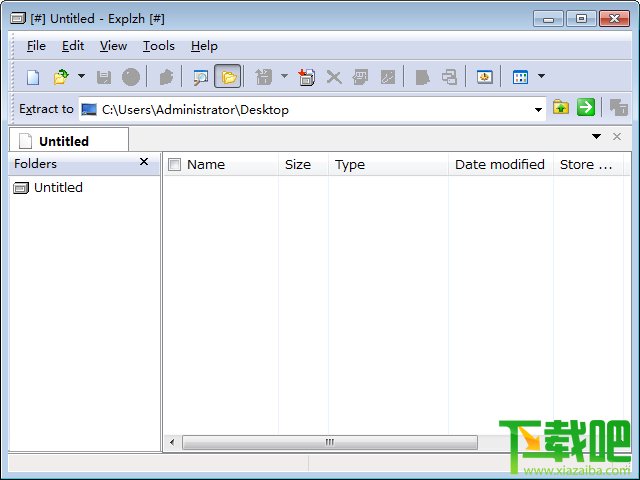Viewport: 640px width, 480px height.
Task: Open the tab list dropdown arrow
Action: [596, 136]
